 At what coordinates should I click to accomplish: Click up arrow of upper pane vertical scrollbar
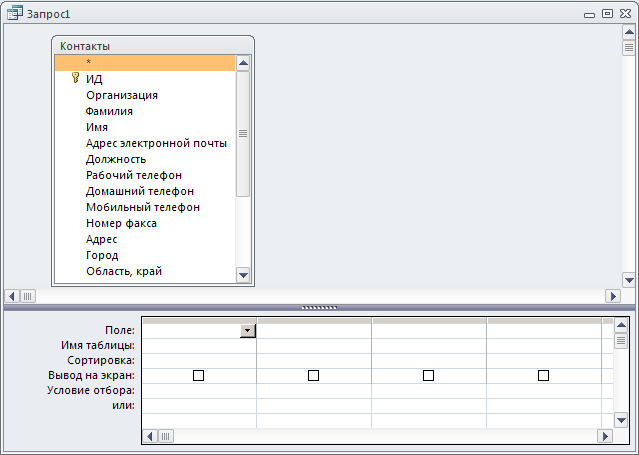pos(629,32)
